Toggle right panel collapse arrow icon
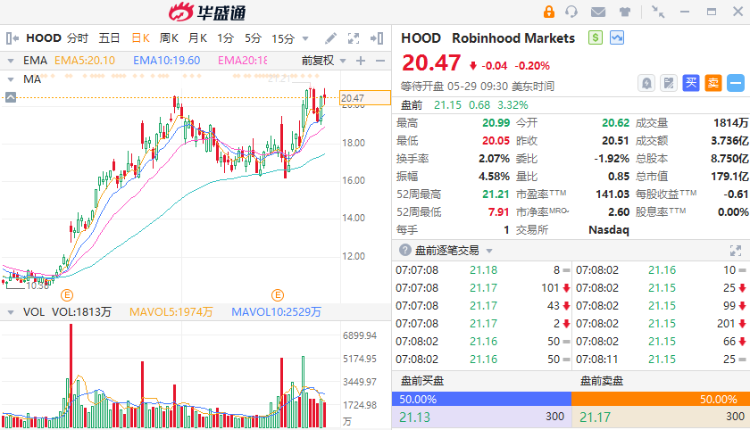Screen dimensions: 750x430 [x=377, y=38]
